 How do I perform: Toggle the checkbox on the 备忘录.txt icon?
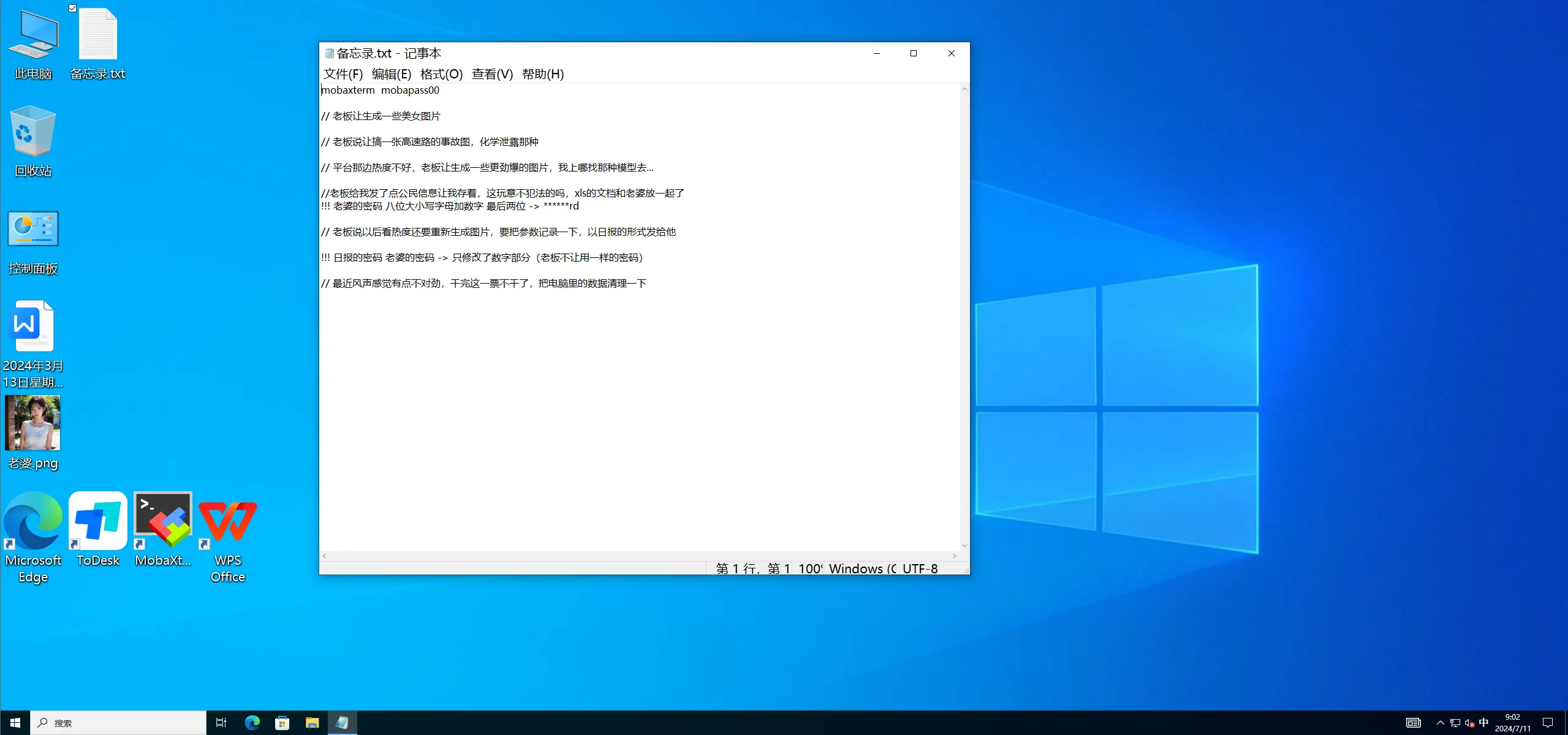click(x=73, y=9)
